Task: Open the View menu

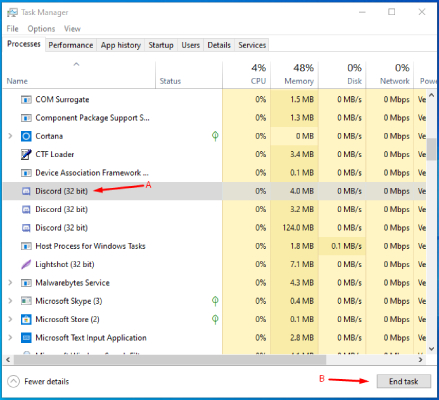Action: pos(72,29)
